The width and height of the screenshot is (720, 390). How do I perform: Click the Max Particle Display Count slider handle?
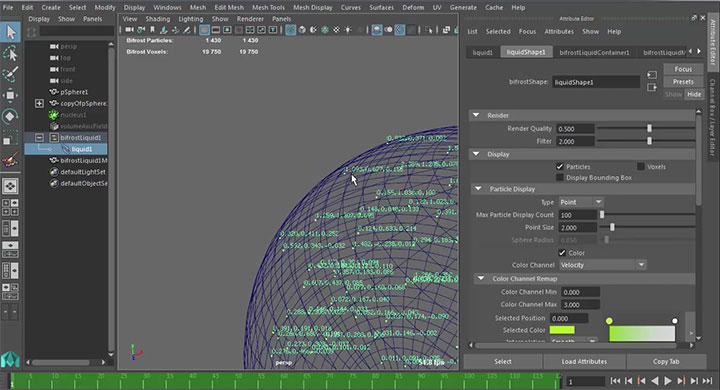point(602,215)
